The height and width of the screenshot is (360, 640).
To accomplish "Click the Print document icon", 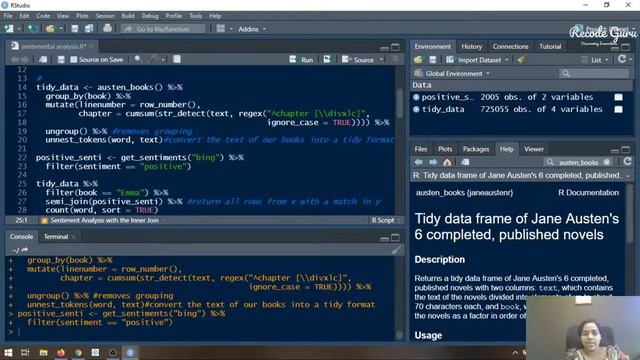I will tap(107, 29).
